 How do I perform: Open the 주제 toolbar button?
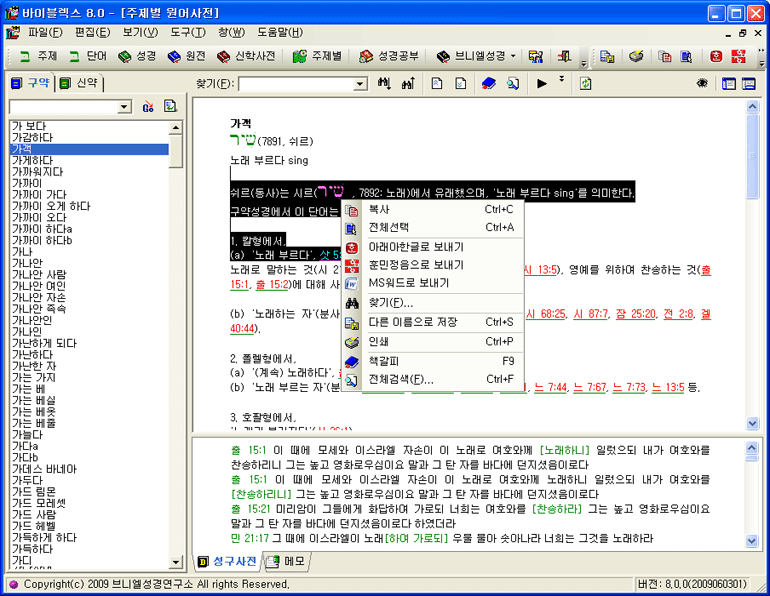coord(38,56)
